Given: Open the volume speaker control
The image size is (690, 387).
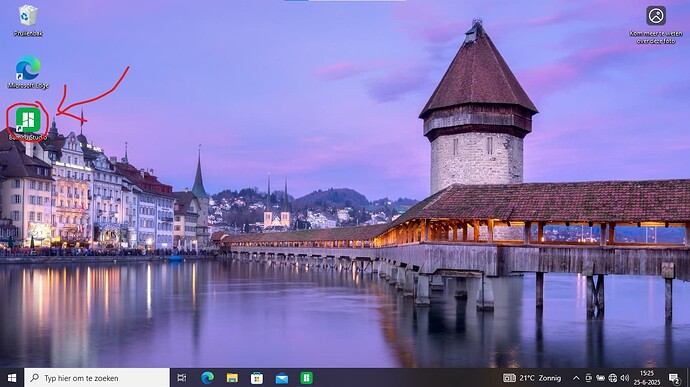Looking at the screenshot, I should click(x=624, y=378).
